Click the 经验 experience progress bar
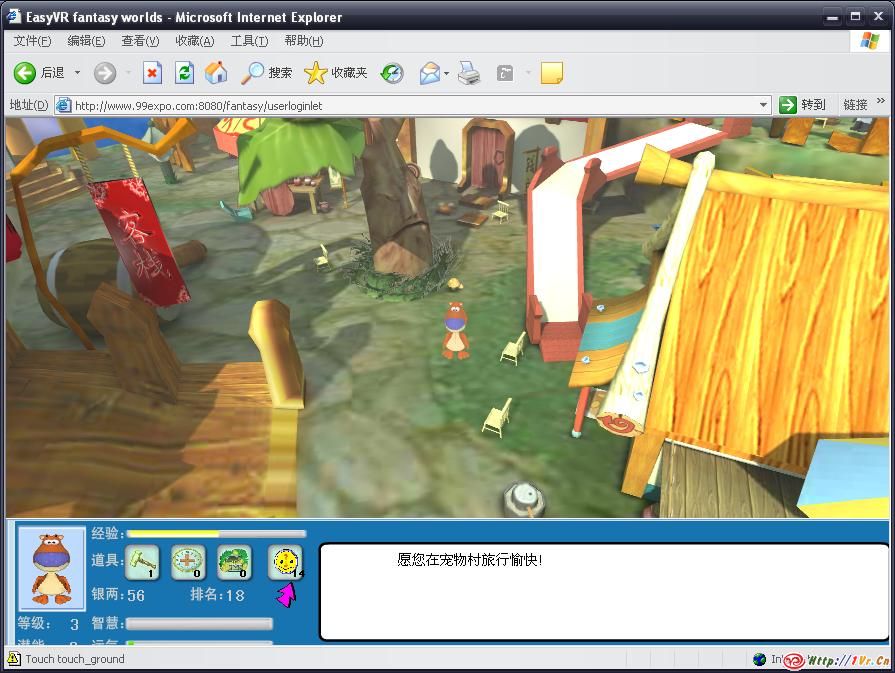 [216, 534]
